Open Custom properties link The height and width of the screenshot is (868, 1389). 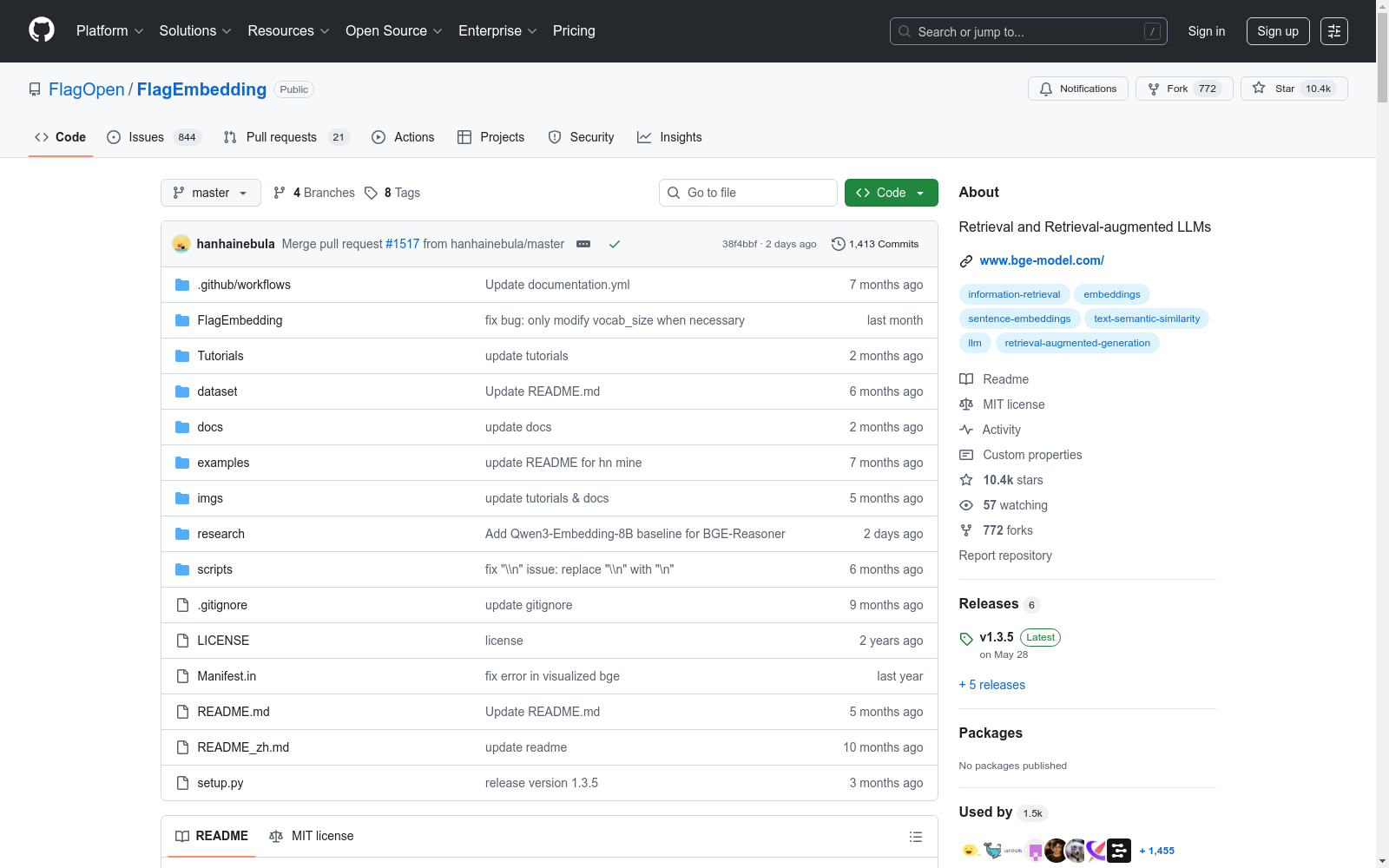(x=1021, y=455)
